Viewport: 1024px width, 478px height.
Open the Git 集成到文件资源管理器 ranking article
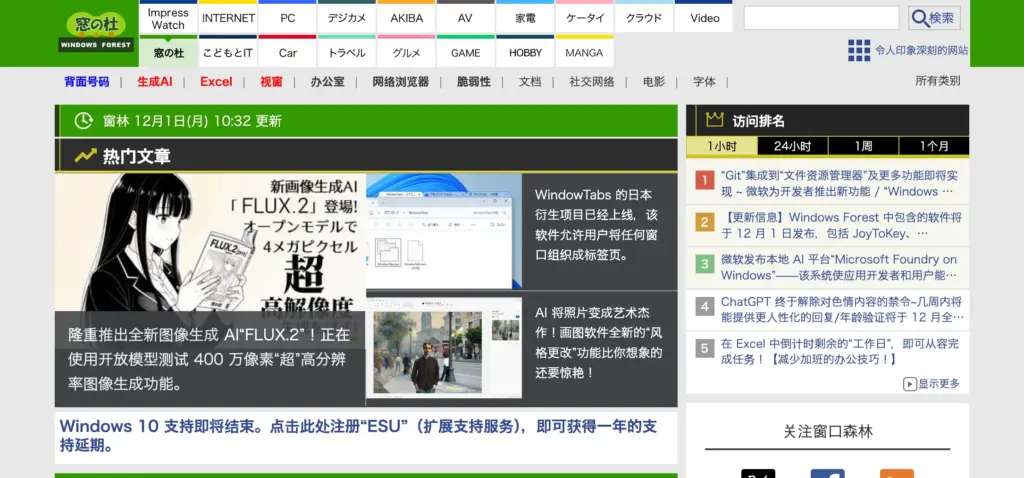click(x=839, y=183)
